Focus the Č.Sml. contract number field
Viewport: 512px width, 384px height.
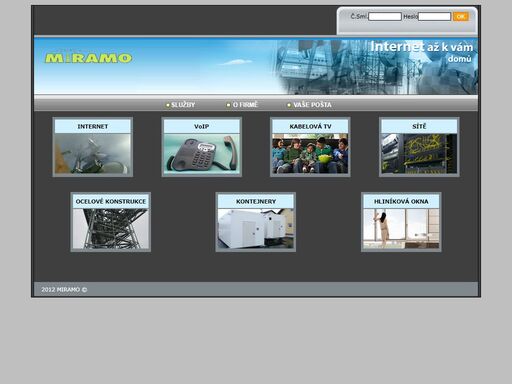point(385,17)
